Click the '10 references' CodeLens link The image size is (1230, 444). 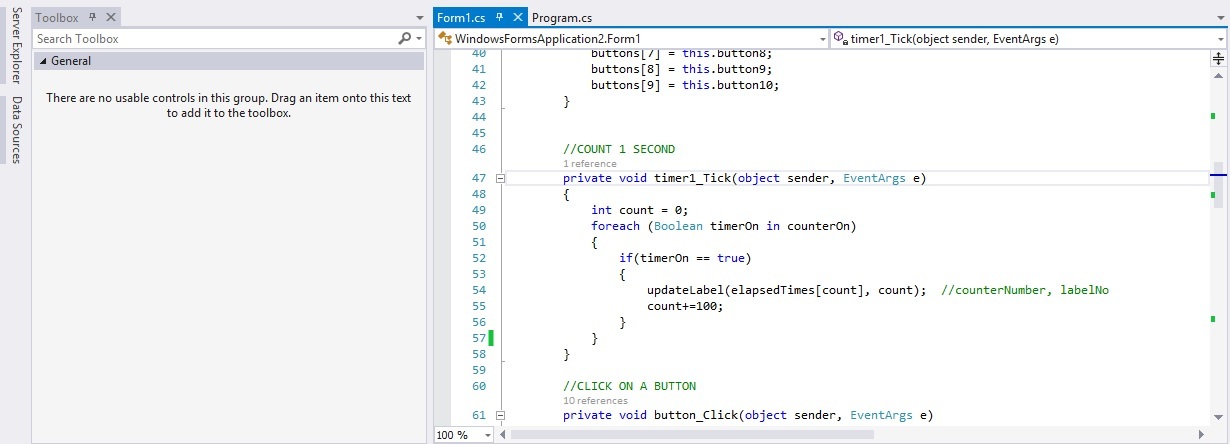pos(595,400)
